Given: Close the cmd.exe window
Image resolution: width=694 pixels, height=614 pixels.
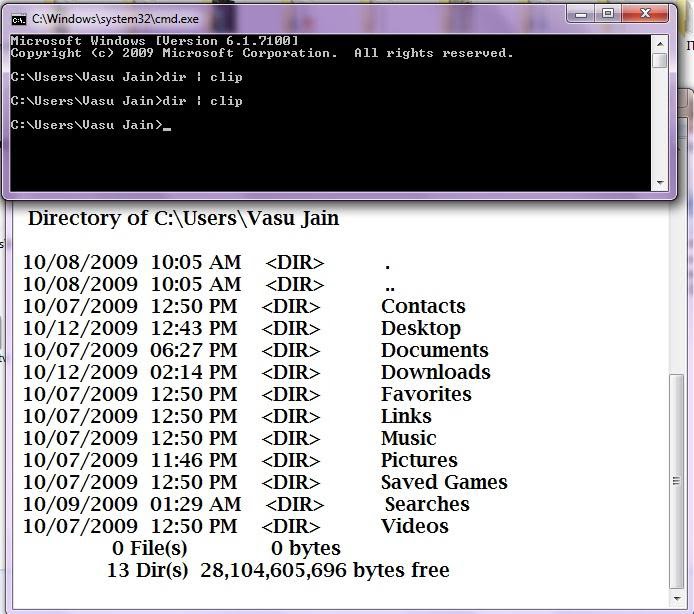Looking at the screenshot, I should coord(644,14).
